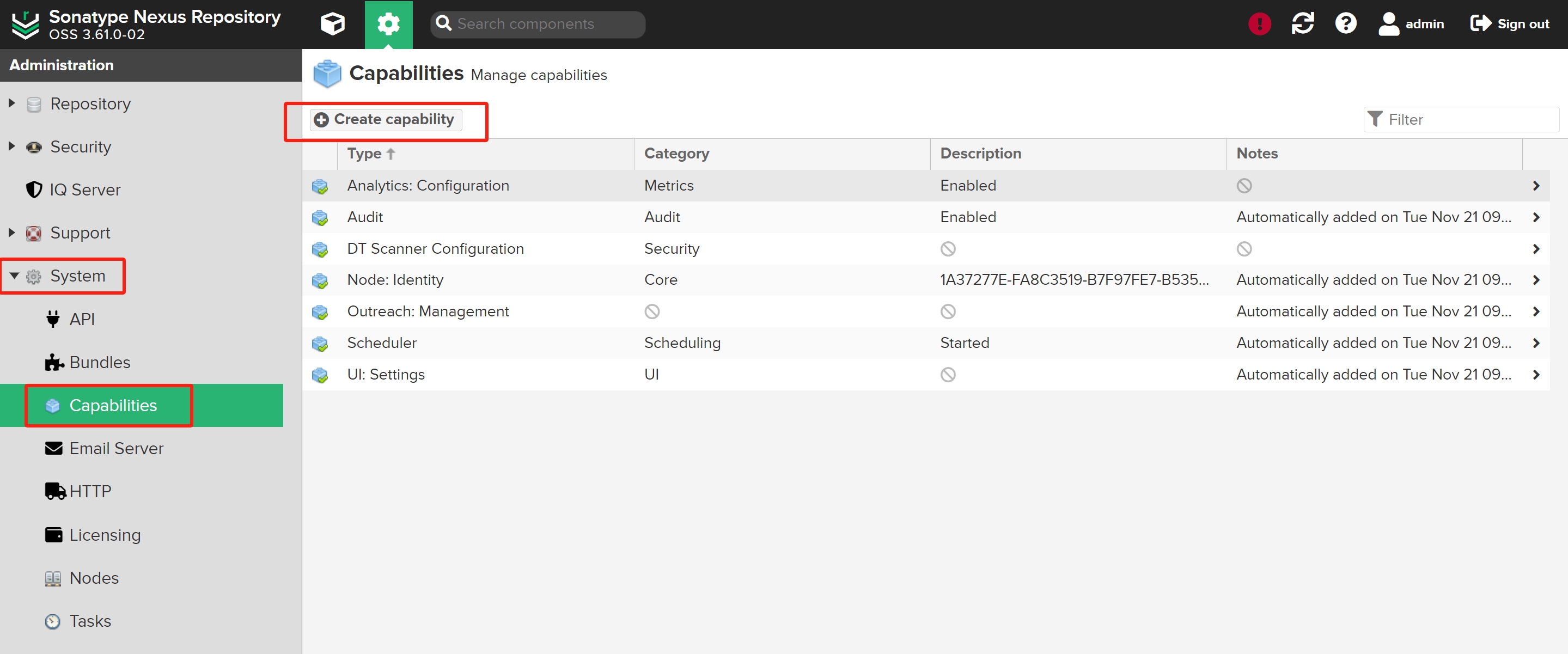The height and width of the screenshot is (654, 1568).
Task: Click the Create capability button
Action: point(386,119)
